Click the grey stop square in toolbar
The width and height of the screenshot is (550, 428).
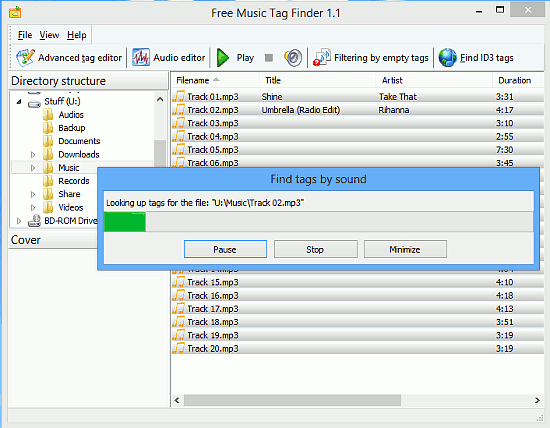(269, 58)
